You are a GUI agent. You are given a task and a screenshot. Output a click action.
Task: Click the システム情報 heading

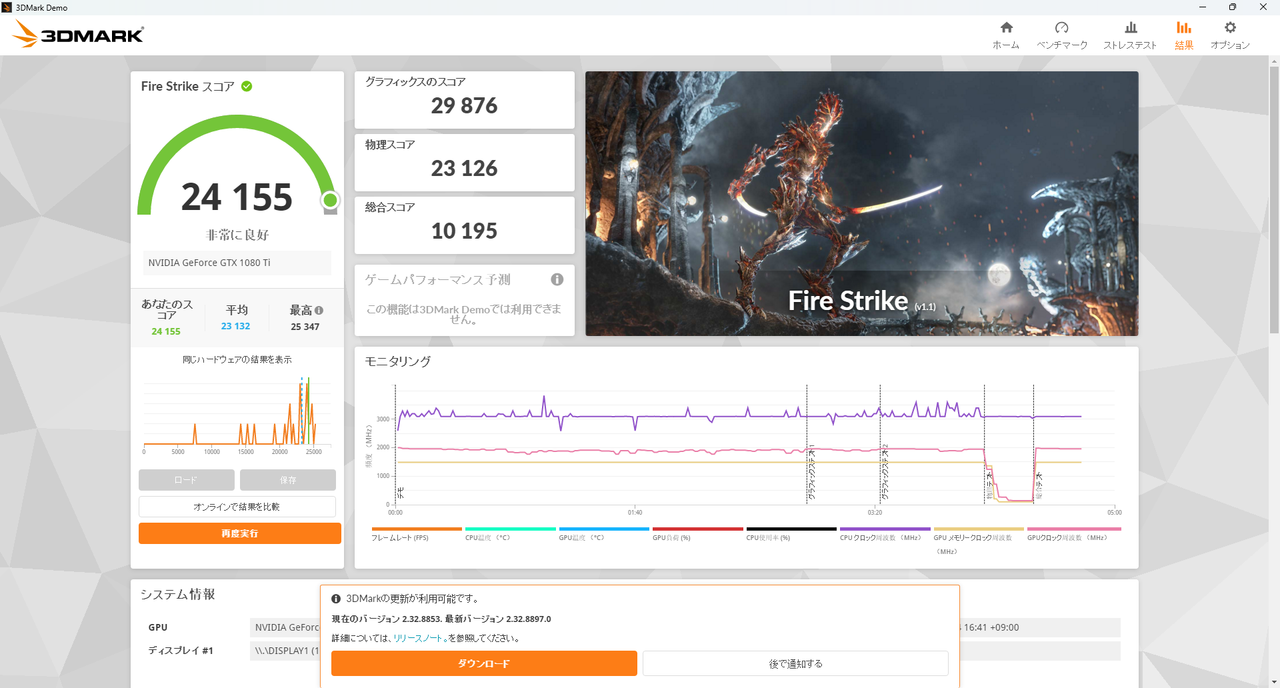177,594
